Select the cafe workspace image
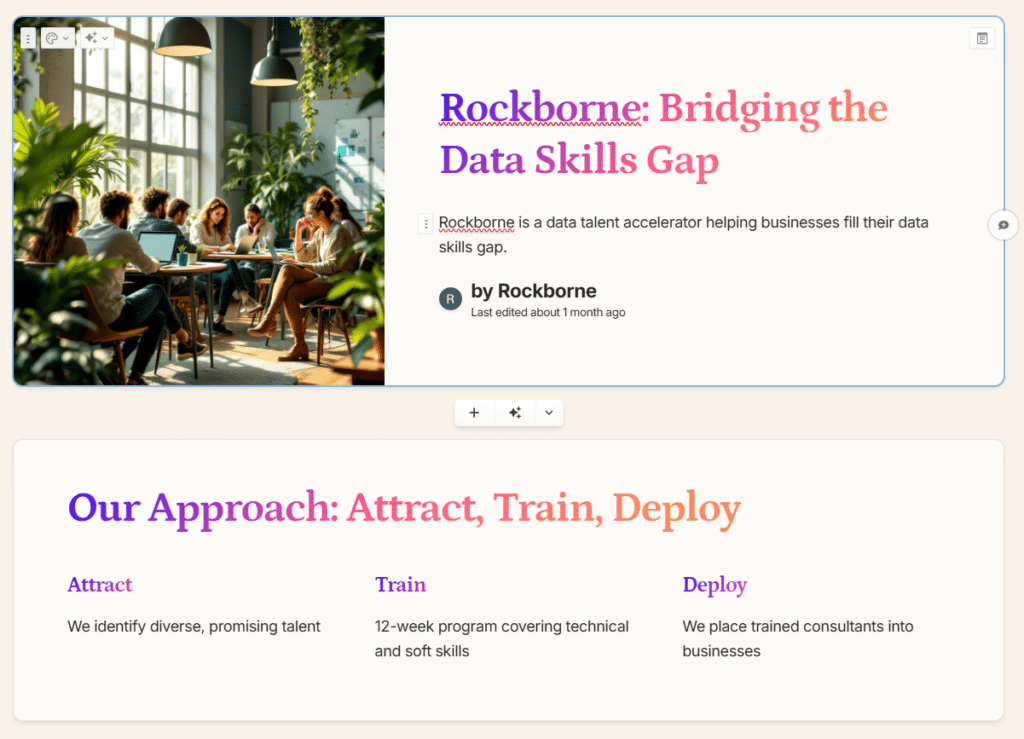The width and height of the screenshot is (1024, 739). [199, 201]
